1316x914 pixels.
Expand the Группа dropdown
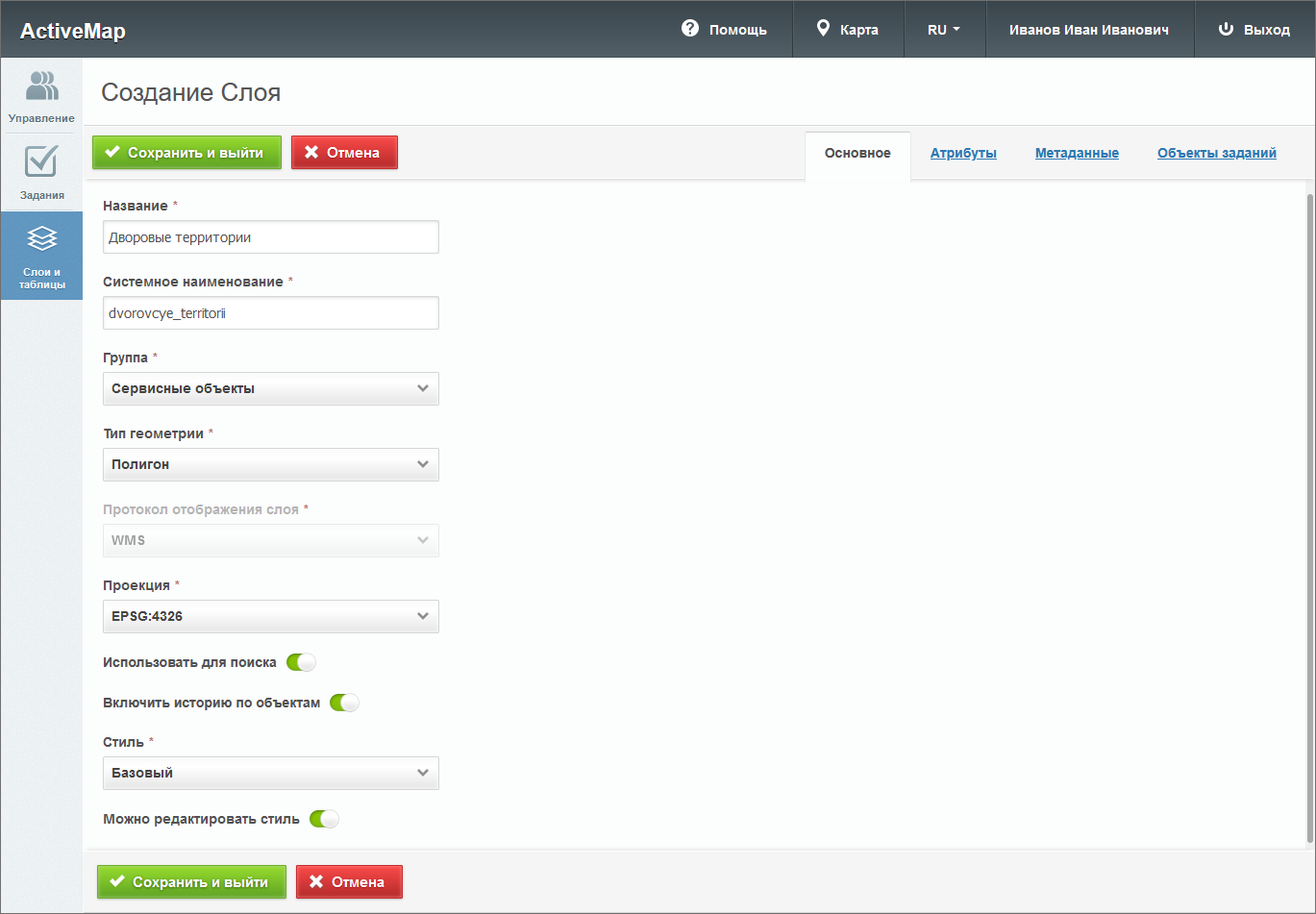click(270, 388)
